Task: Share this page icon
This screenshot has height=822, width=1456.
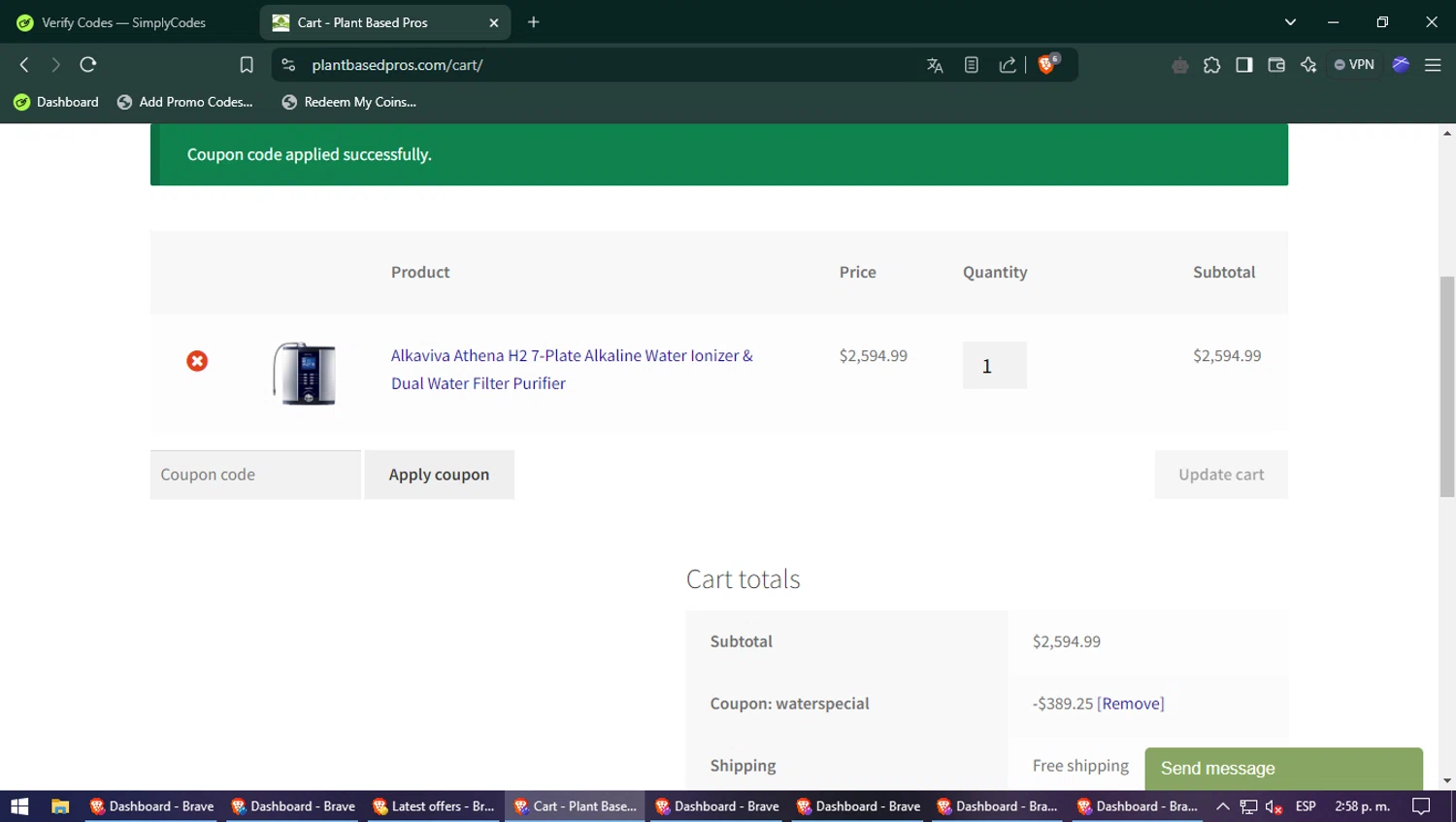Action: pyautogui.click(x=1008, y=65)
